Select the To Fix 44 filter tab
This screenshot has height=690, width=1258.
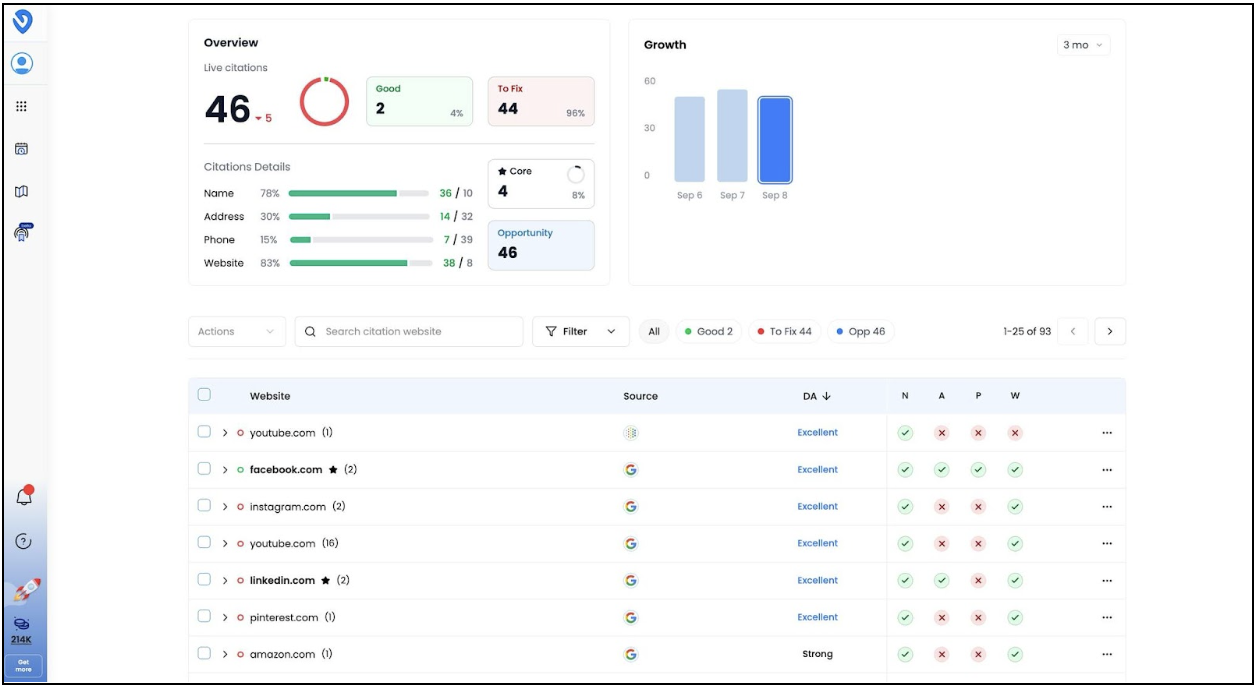[x=784, y=332]
